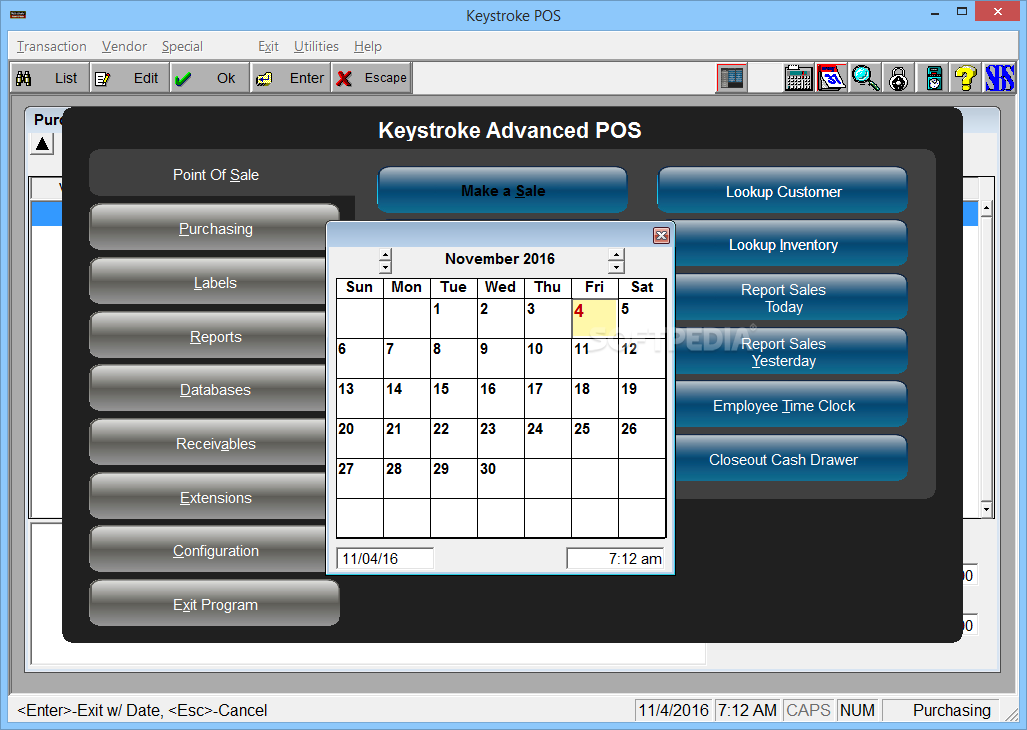Click the Make a Sale button
This screenshot has height=730, width=1027.
click(x=502, y=191)
